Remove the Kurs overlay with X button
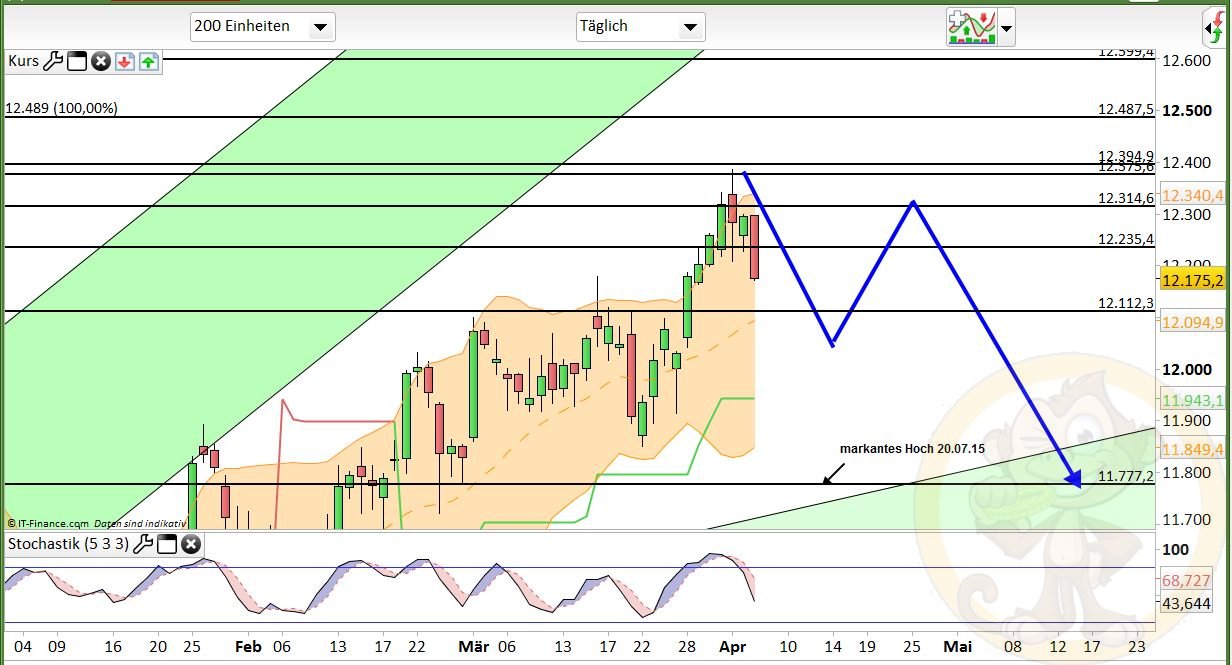Screen dimensions: 1232x665 (101, 61)
